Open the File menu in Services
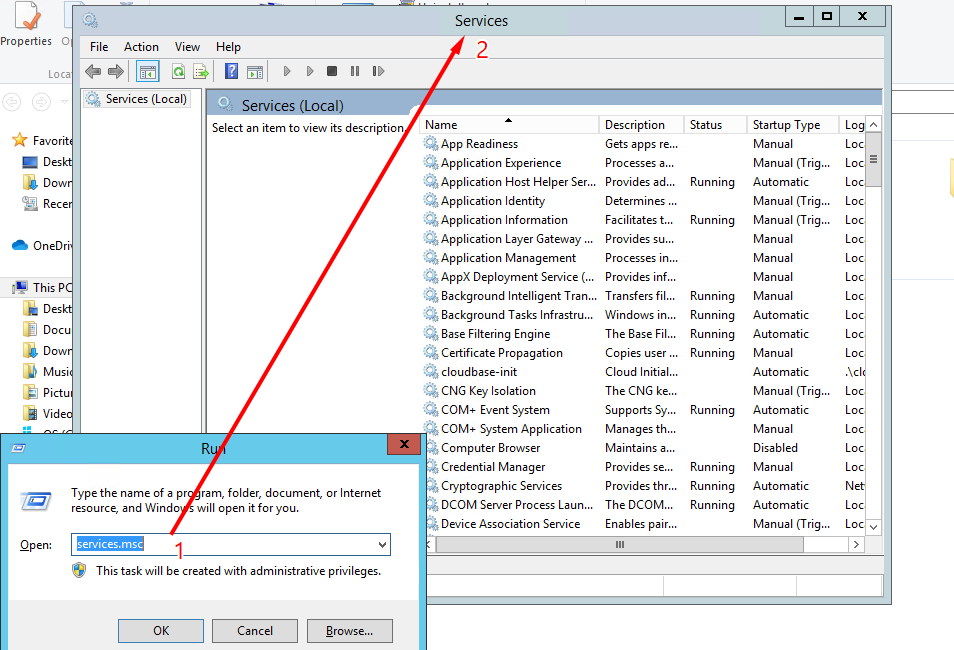The width and height of the screenshot is (954, 650). (x=99, y=47)
